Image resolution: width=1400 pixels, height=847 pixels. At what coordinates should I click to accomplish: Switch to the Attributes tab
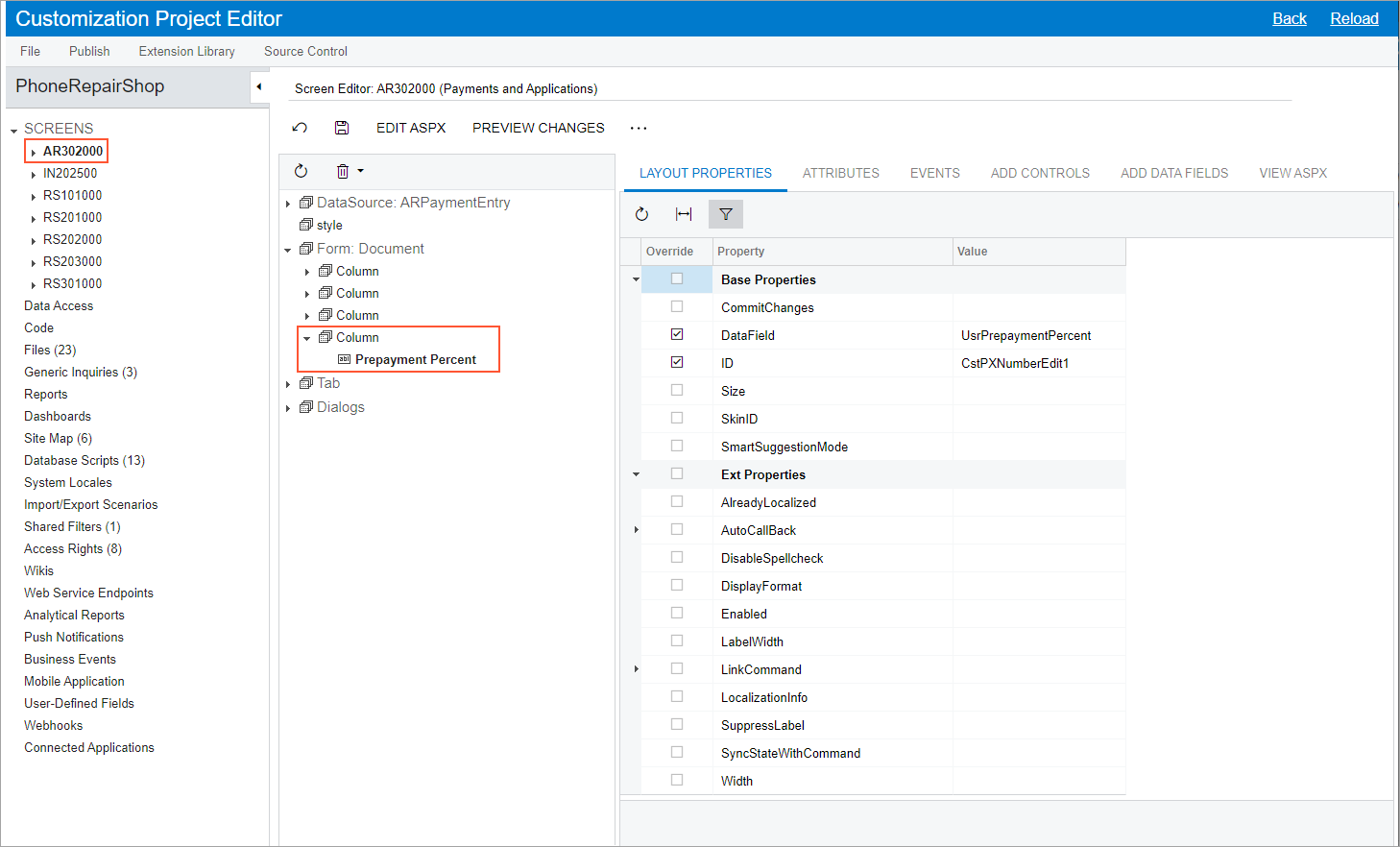point(840,173)
